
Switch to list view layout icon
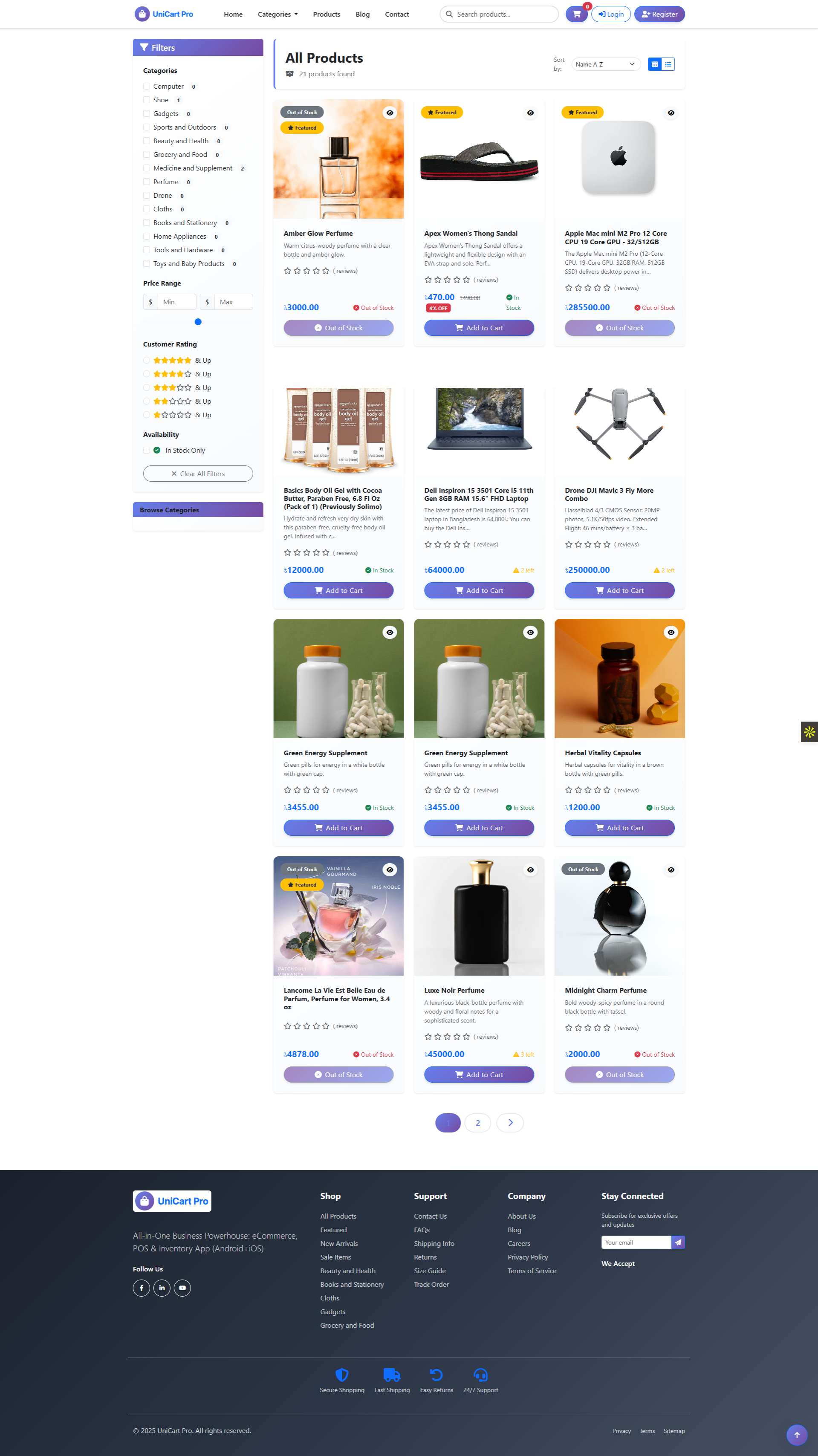[x=668, y=64]
